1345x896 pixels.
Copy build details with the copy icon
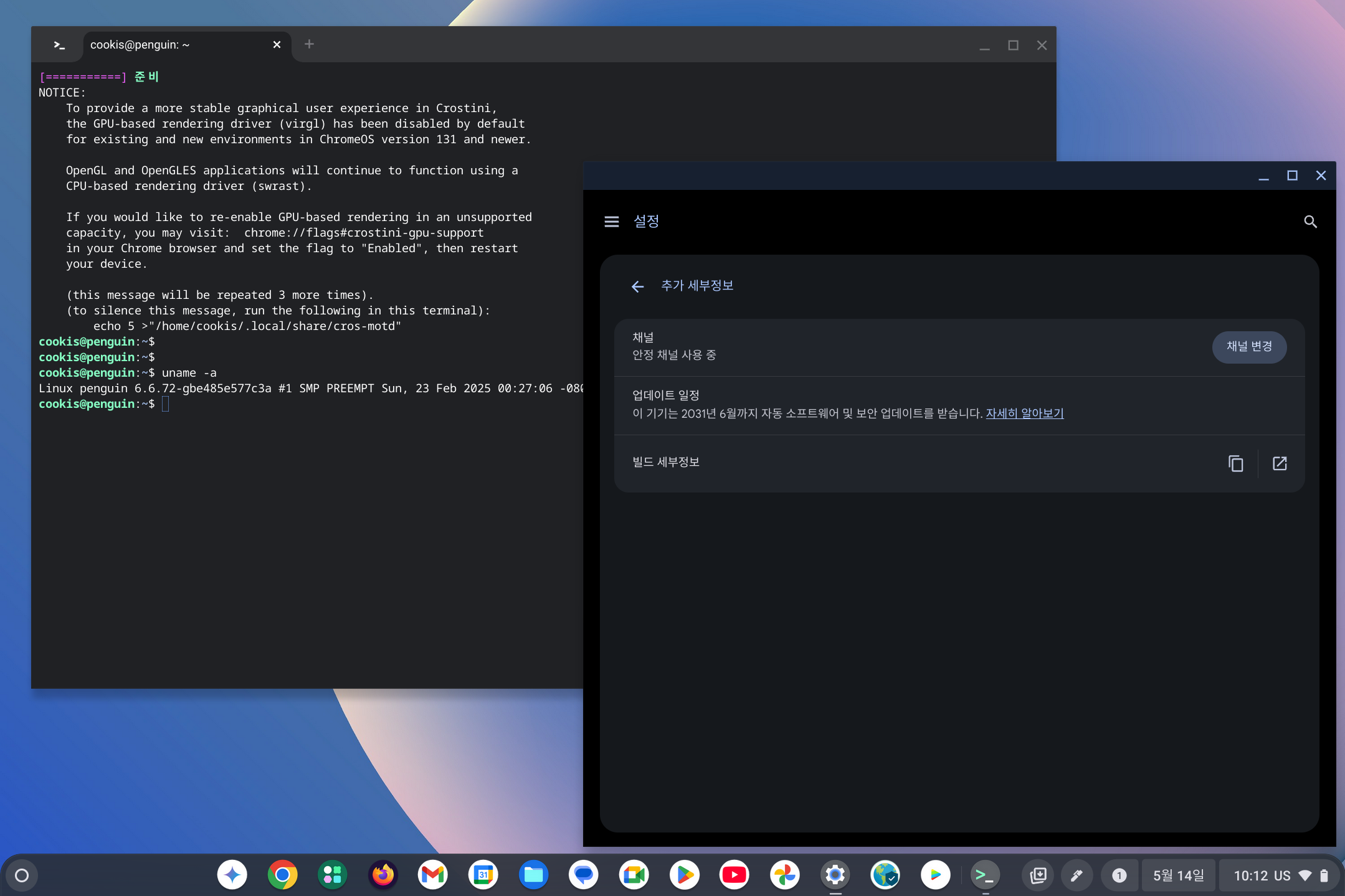pyautogui.click(x=1235, y=463)
